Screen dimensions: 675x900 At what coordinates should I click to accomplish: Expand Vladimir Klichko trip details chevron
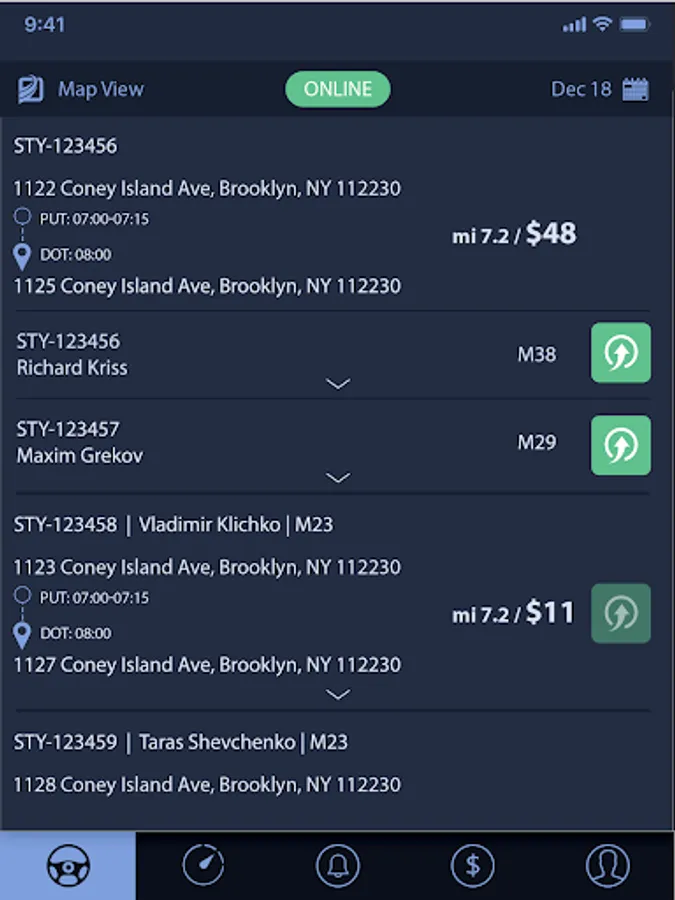point(338,695)
